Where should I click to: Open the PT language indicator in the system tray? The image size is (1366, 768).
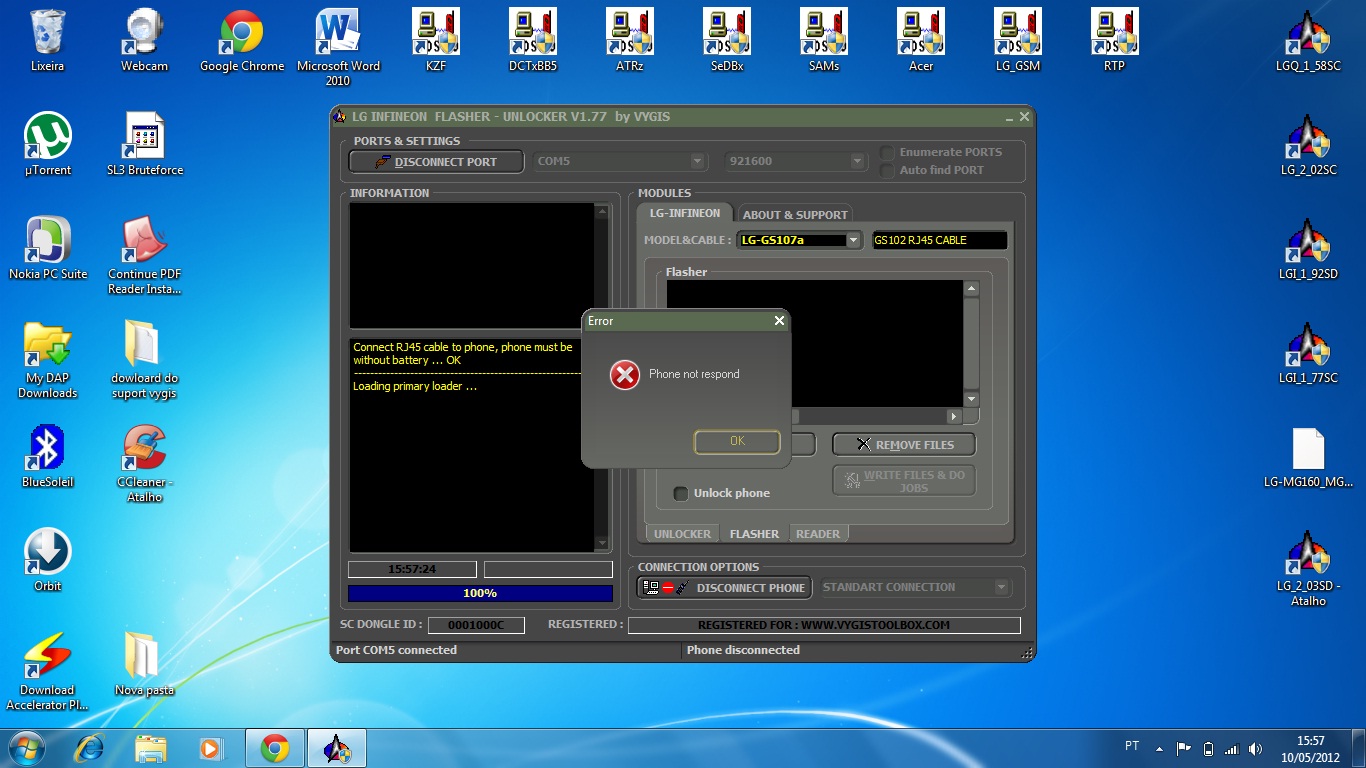(x=1132, y=746)
